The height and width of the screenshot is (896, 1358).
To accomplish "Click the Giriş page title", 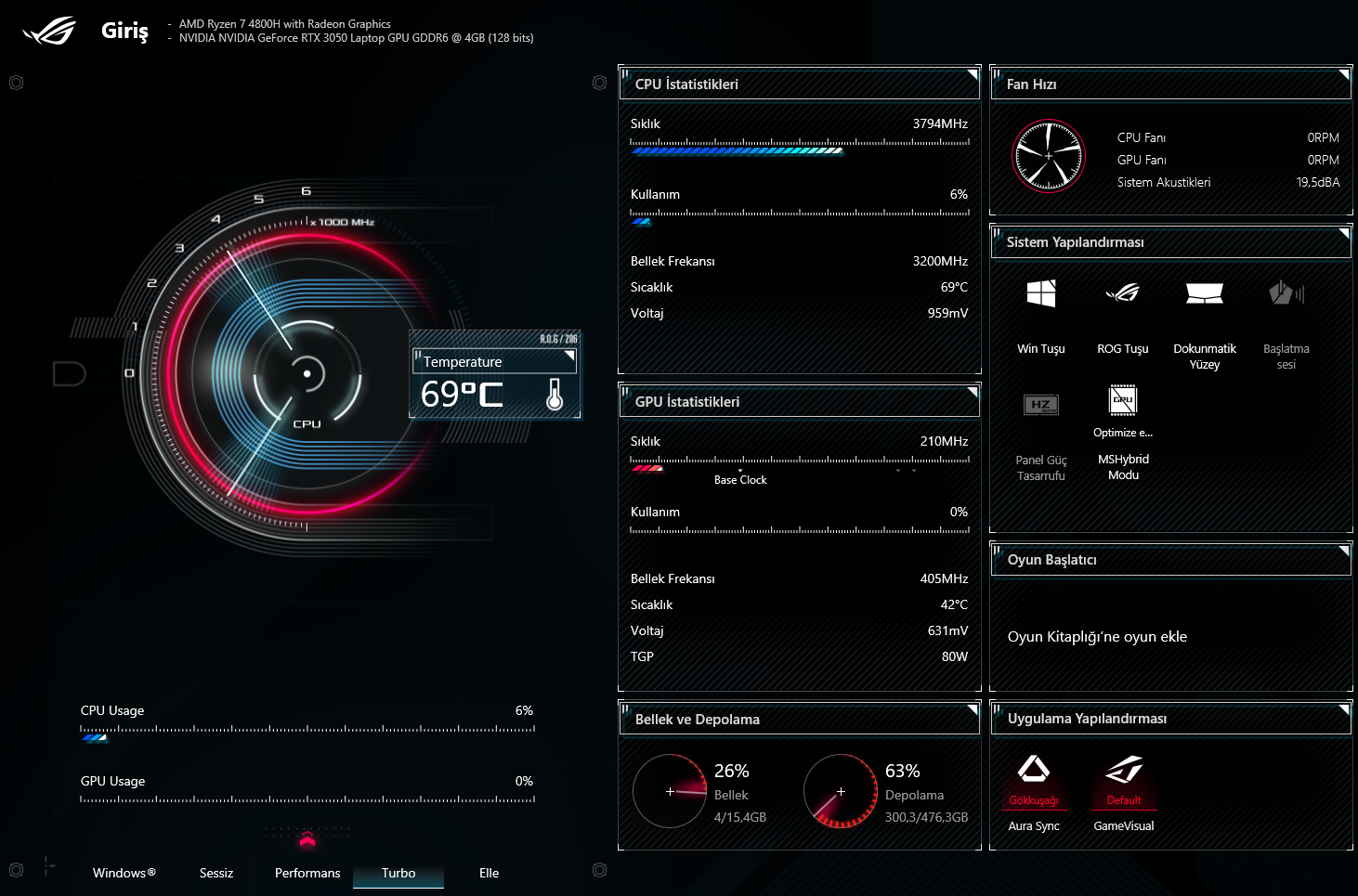I will 124,31.
